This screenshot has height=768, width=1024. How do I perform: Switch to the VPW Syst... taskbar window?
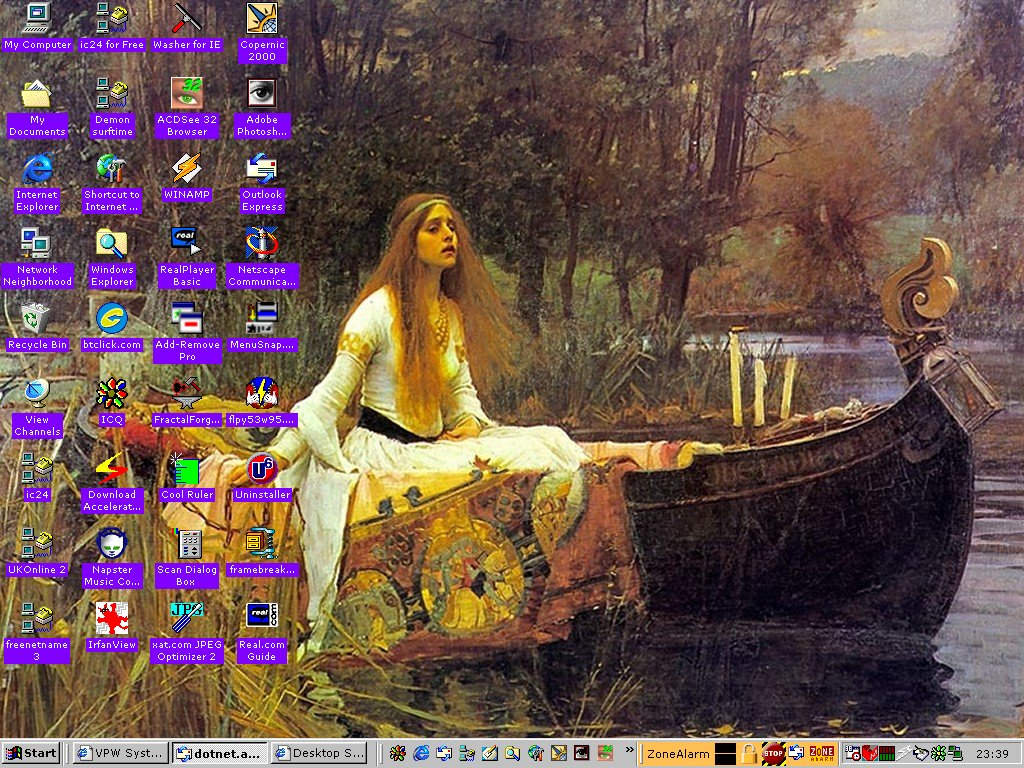119,753
